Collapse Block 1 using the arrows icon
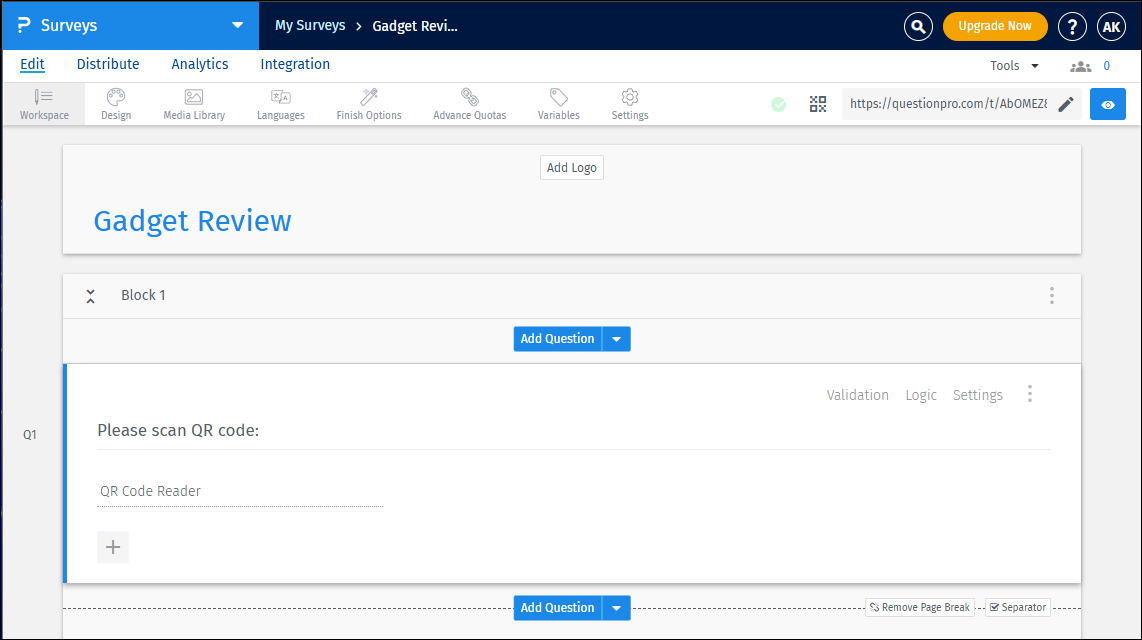 pos(90,296)
